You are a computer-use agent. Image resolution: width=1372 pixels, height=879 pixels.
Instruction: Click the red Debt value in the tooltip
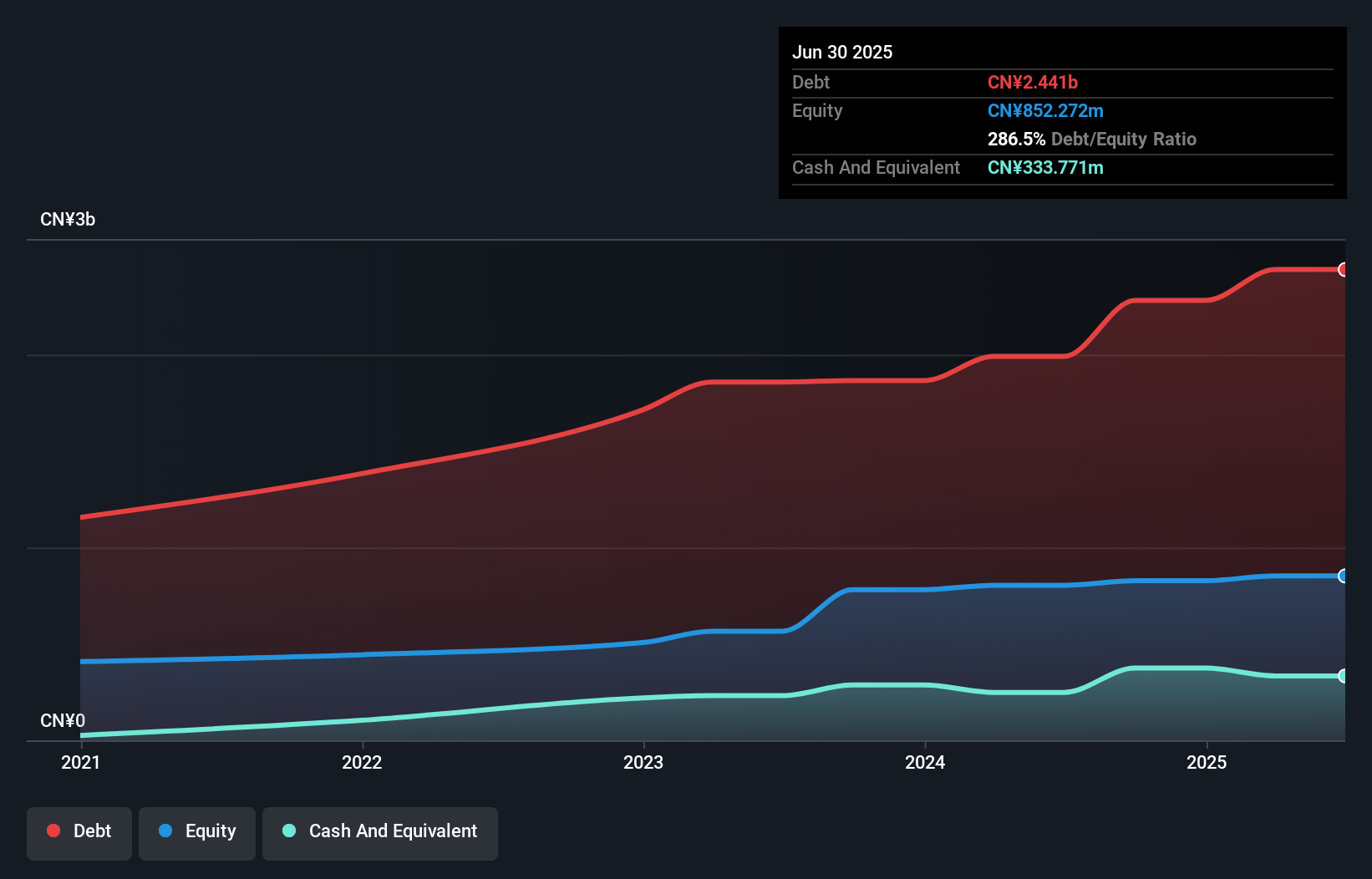tap(1033, 82)
